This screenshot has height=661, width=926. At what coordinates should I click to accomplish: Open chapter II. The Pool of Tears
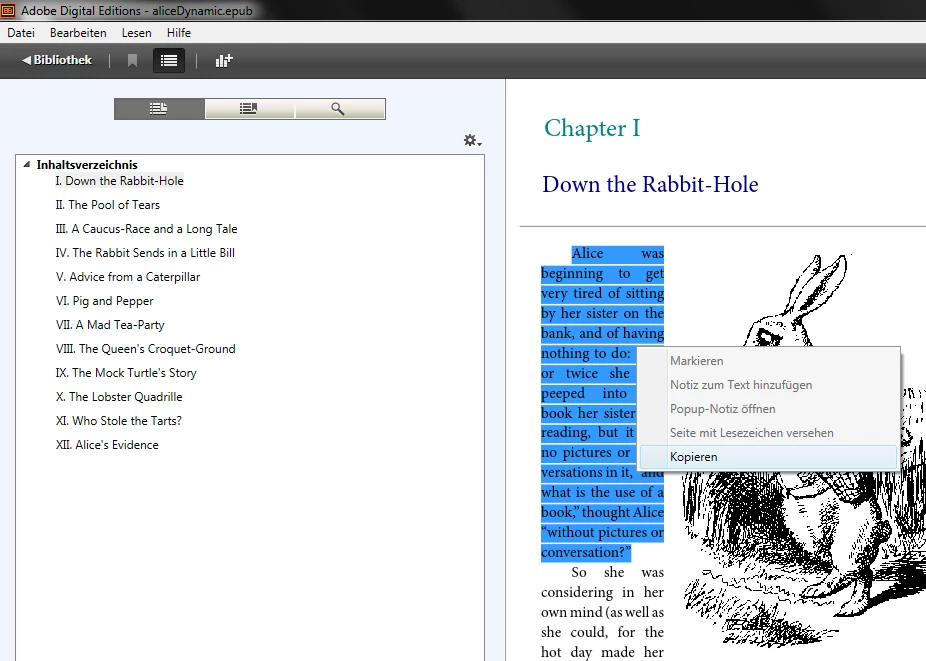coord(107,205)
